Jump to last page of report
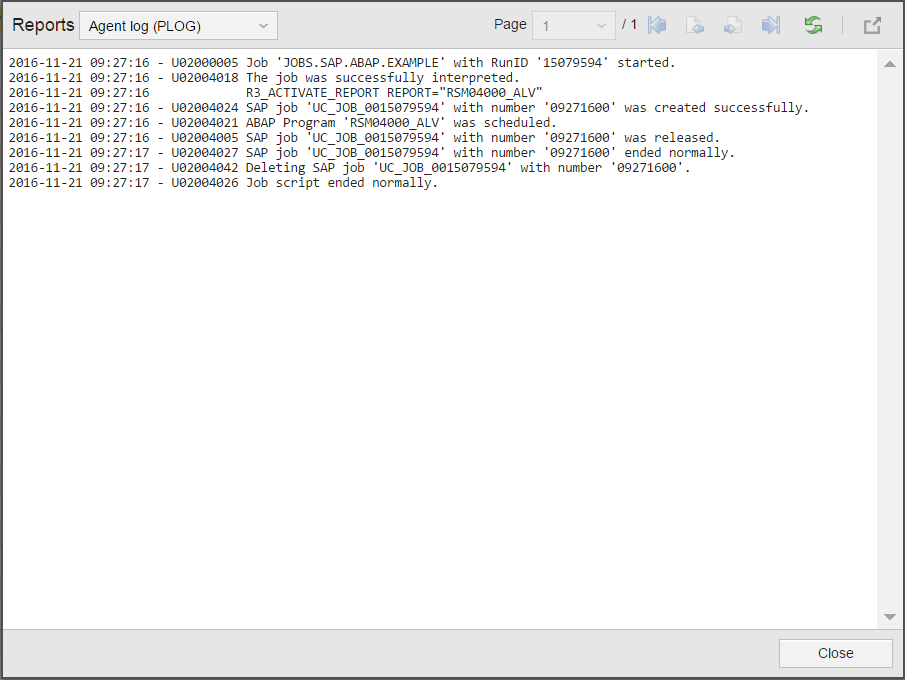The image size is (905, 680). (770, 25)
